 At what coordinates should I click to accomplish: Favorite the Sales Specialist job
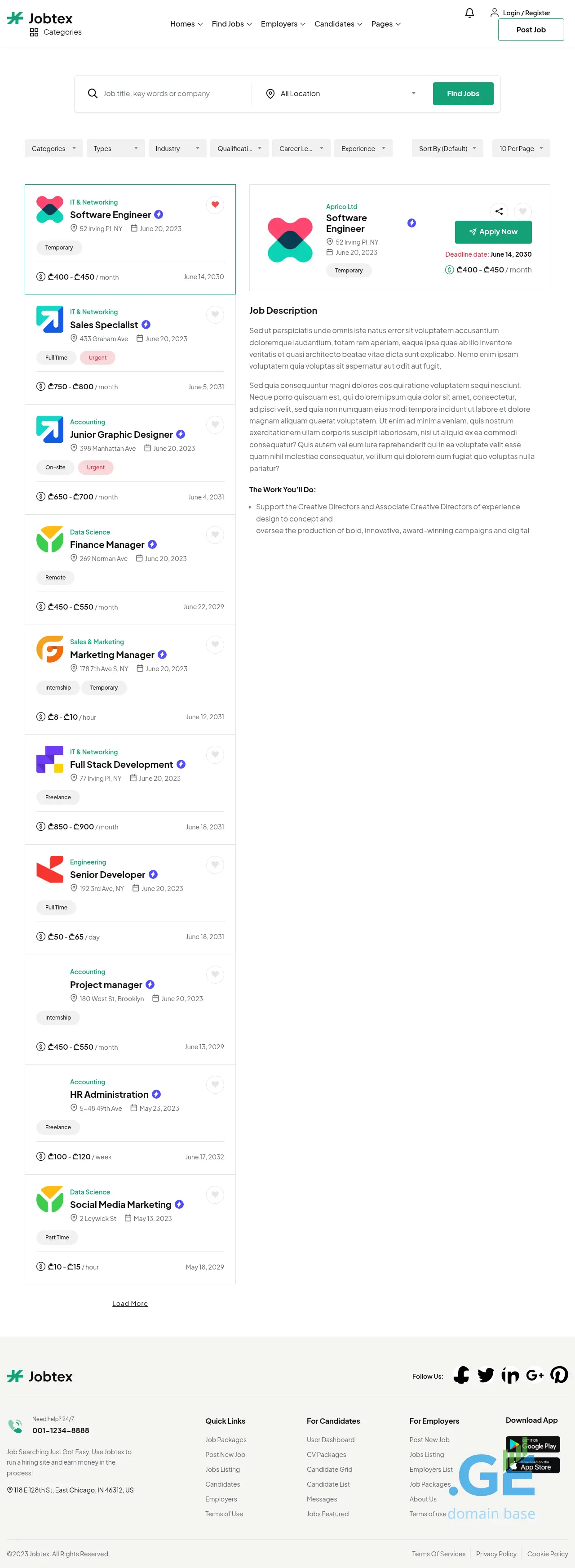tap(215, 315)
